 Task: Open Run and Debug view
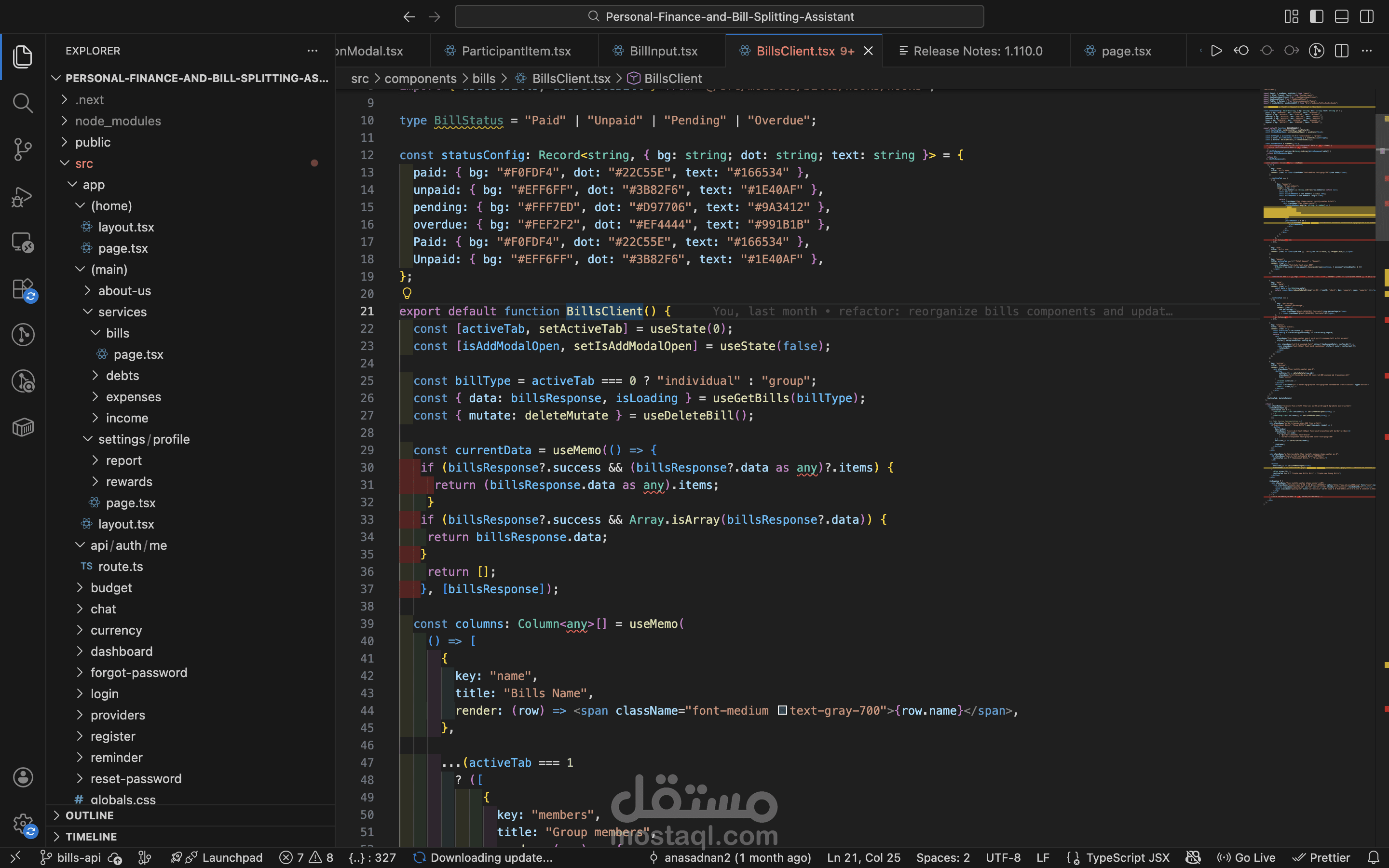point(22,196)
